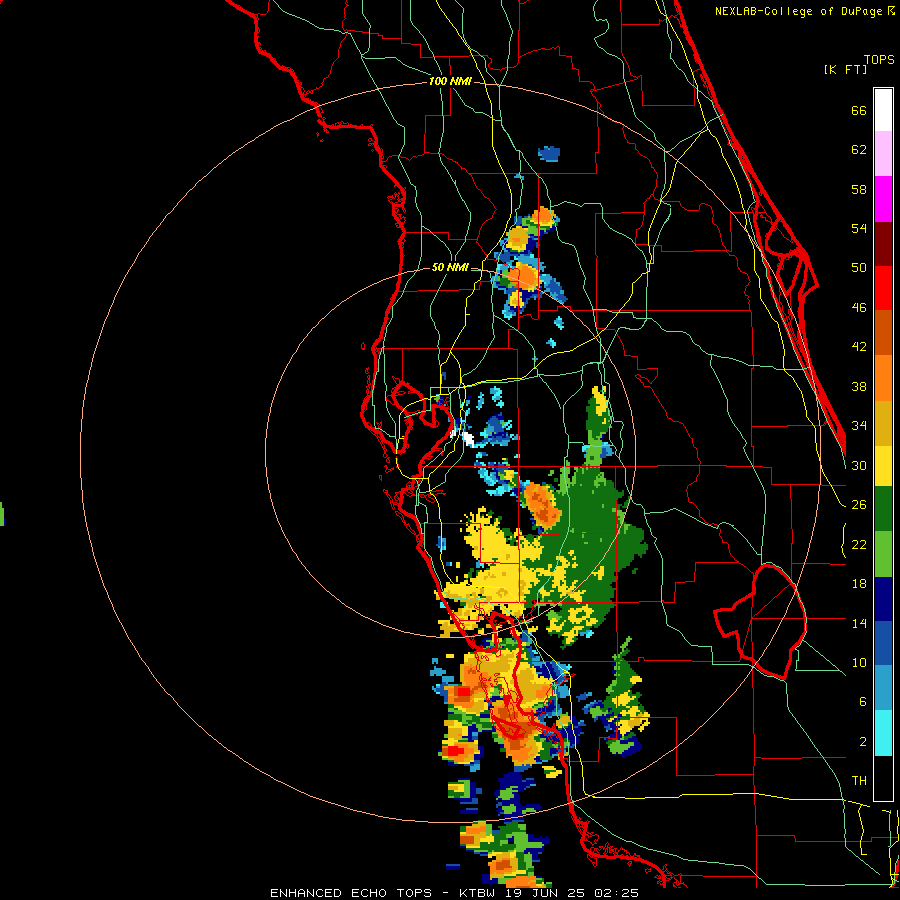Pick the cyan legend color band

point(883,734)
